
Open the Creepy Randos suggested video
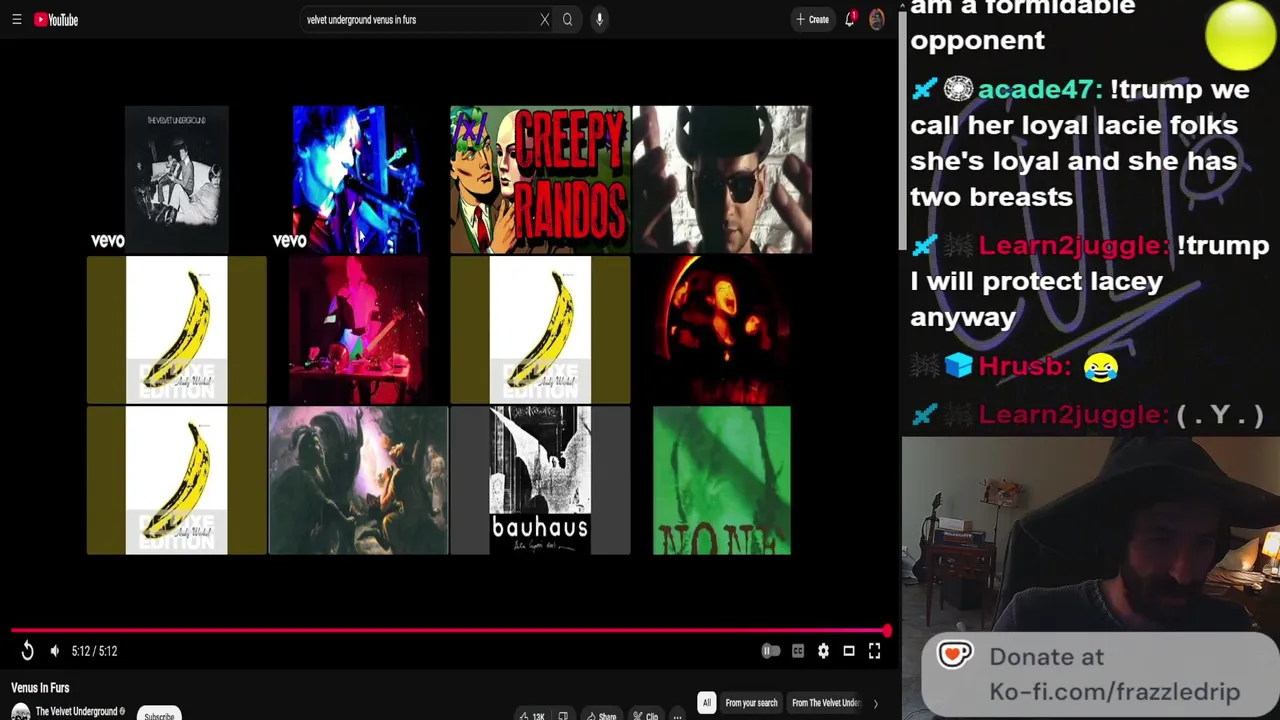540,179
